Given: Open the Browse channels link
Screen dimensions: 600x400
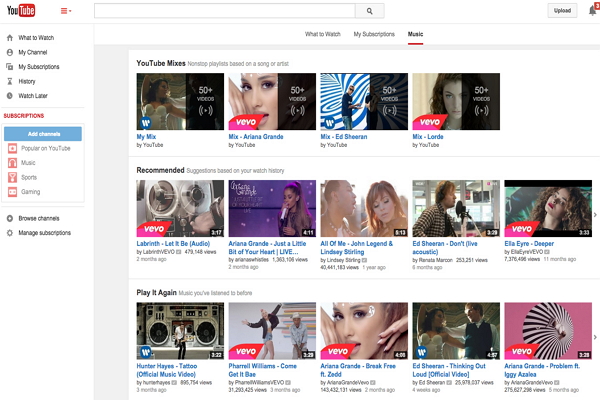Looking at the screenshot, I should (40, 218).
